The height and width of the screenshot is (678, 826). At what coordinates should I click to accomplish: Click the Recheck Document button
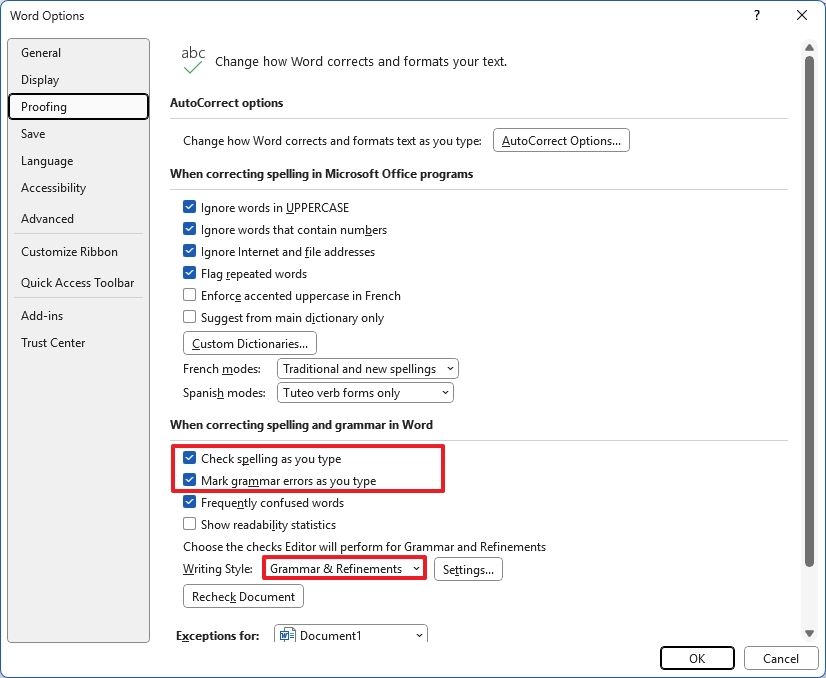[x=242, y=596]
